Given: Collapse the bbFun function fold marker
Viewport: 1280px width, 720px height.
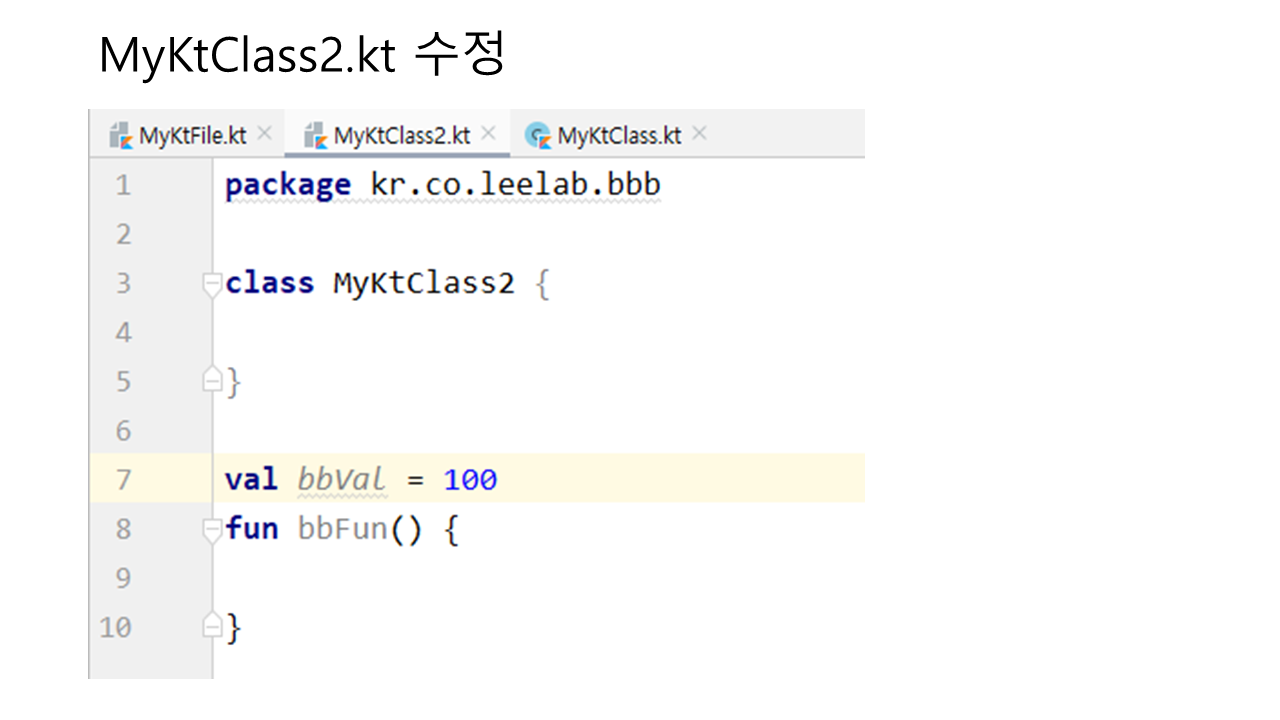Looking at the screenshot, I should (x=211, y=530).
